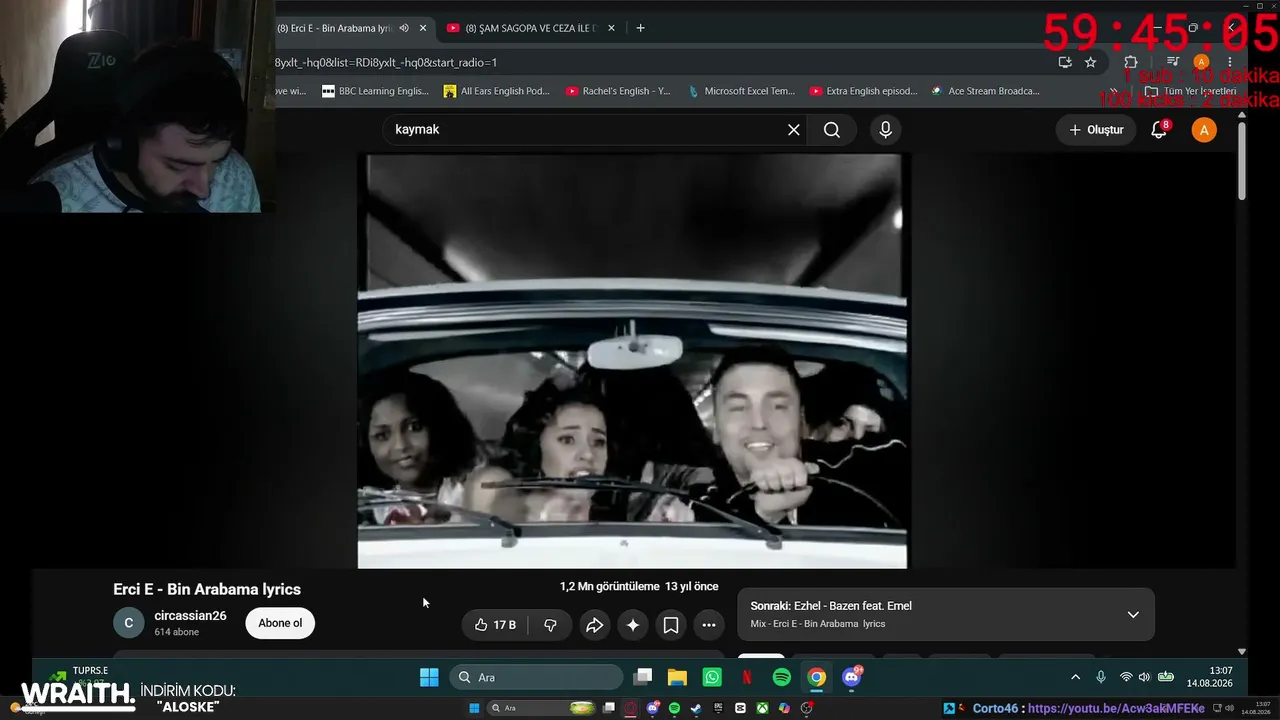This screenshot has width=1280, height=720.
Task: Click the YouTube page vertical scrollbar
Action: (x=1242, y=162)
